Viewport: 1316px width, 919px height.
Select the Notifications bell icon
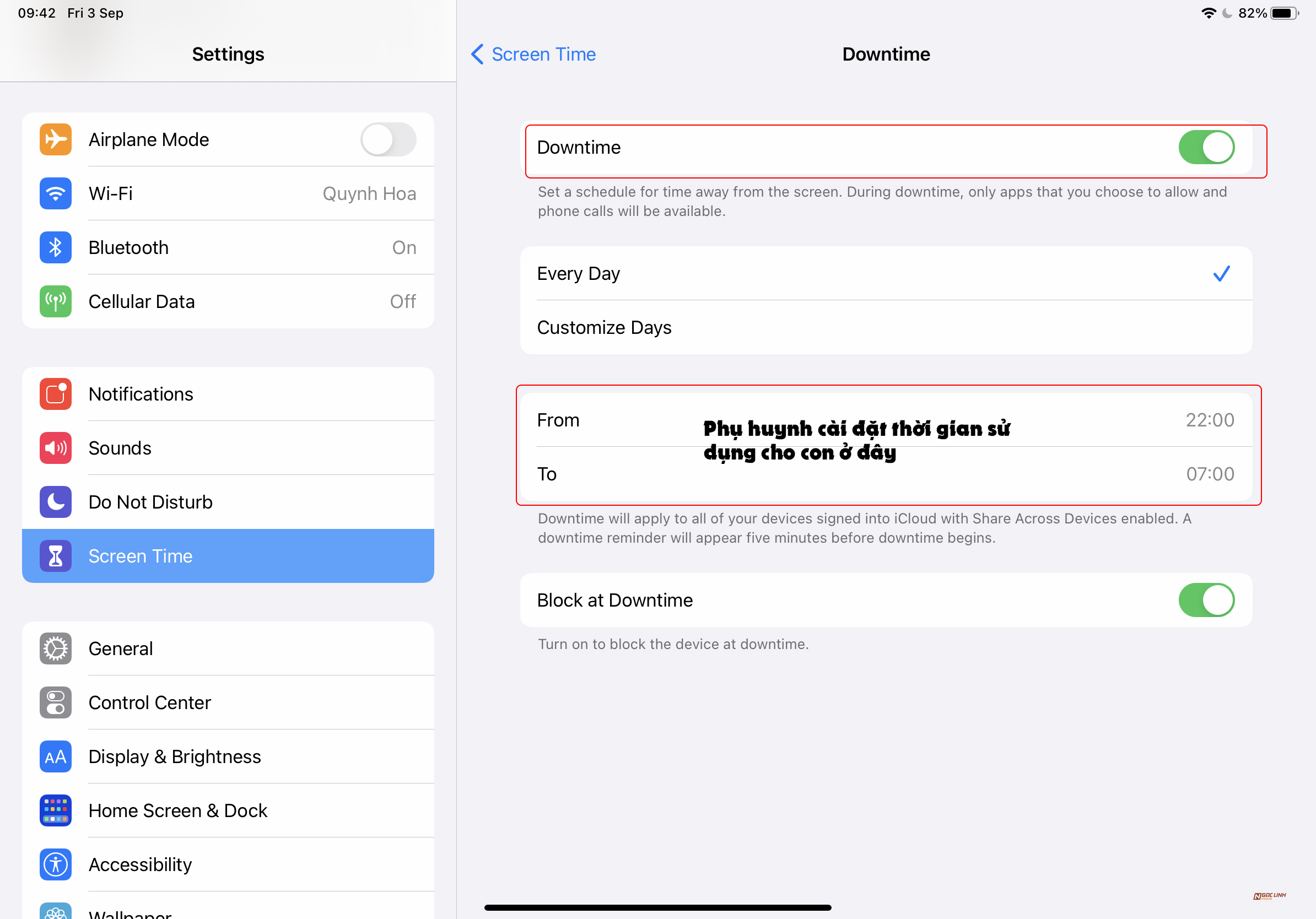pos(55,393)
